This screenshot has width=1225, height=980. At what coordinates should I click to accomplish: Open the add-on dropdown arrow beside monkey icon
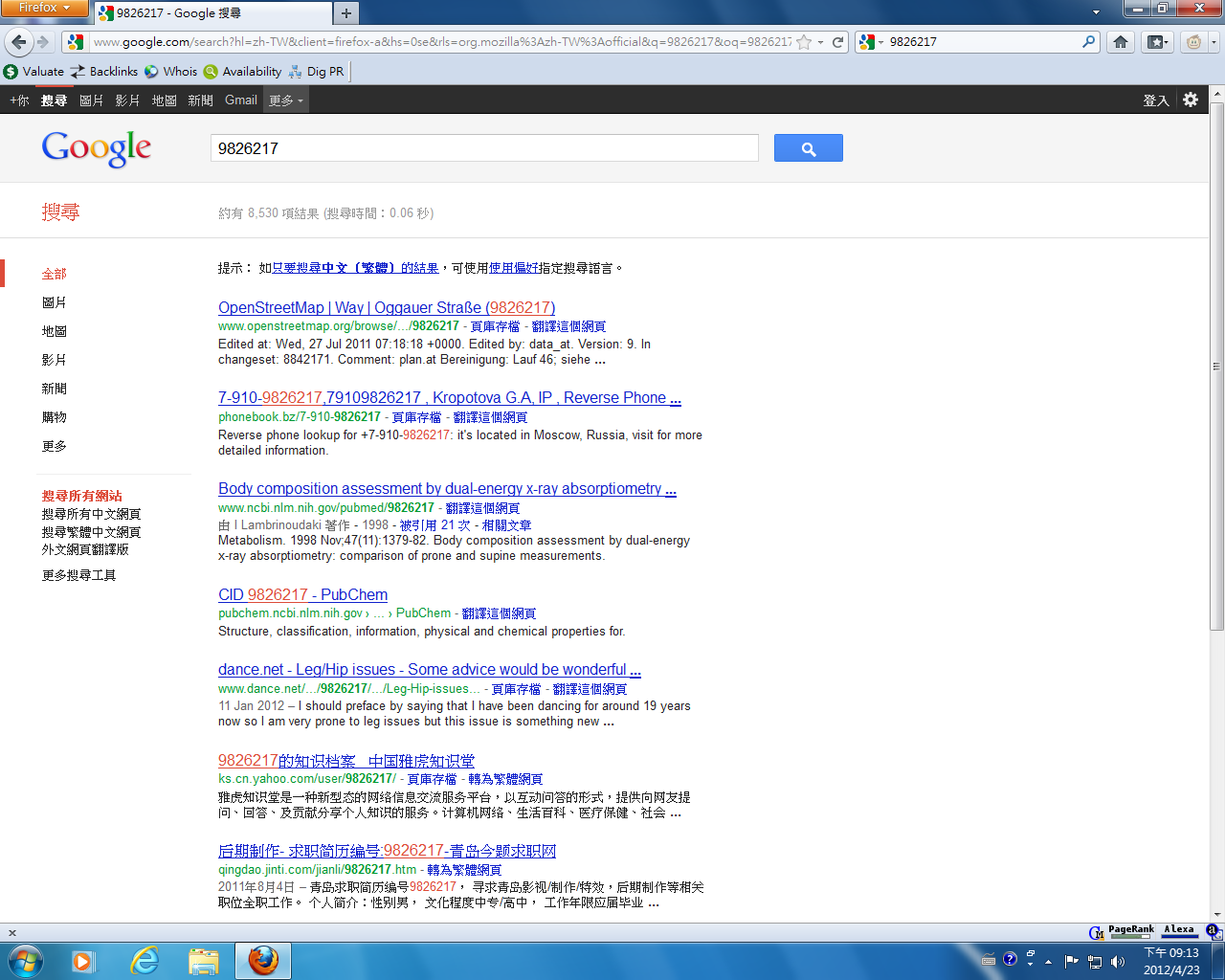pyautogui.click(x=1214, y=42)
